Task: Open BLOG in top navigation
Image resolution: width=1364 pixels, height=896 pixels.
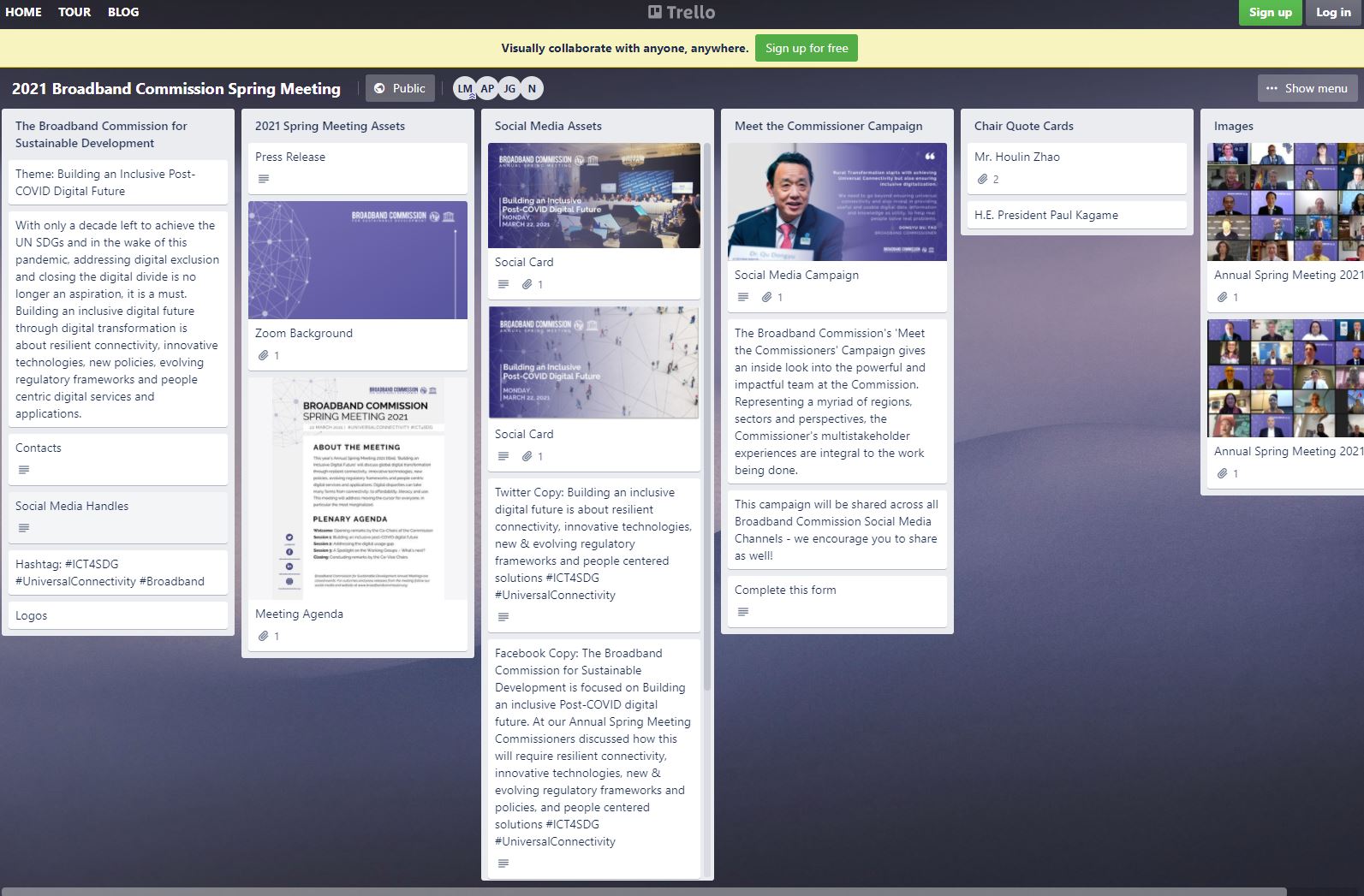Action: pyautogui.click(x=123, y=12)
